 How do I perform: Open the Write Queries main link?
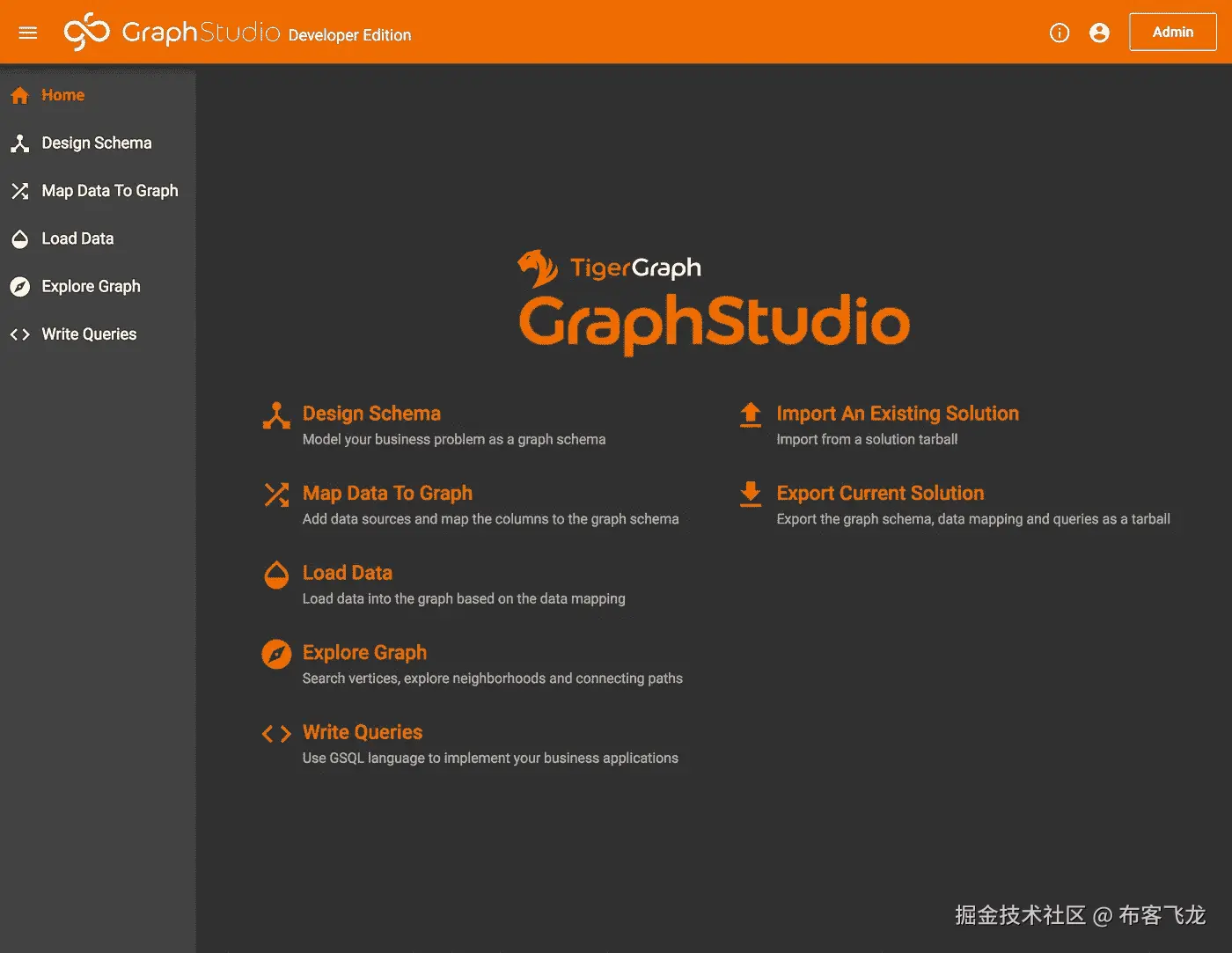pos(363,732)
